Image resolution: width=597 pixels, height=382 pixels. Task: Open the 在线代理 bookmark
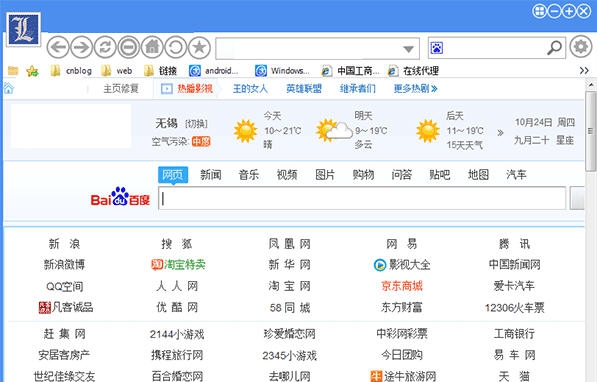413,71
